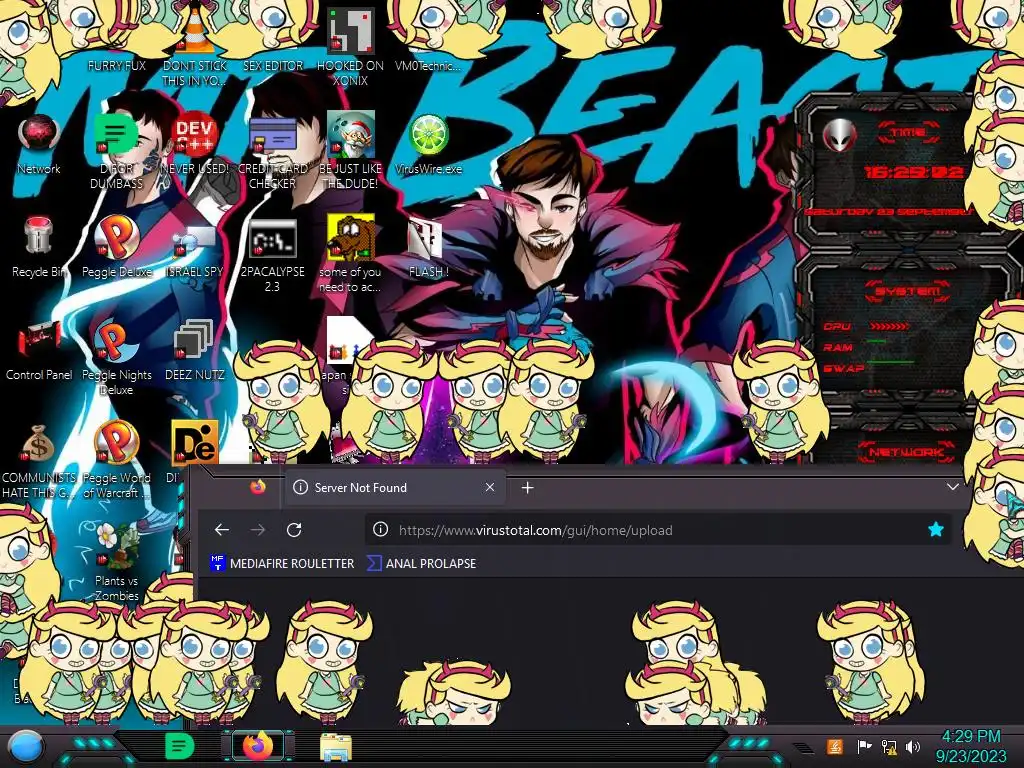Click the CPU meter on the widget
Screen dimensions: 1024x768
coord(866,326)
